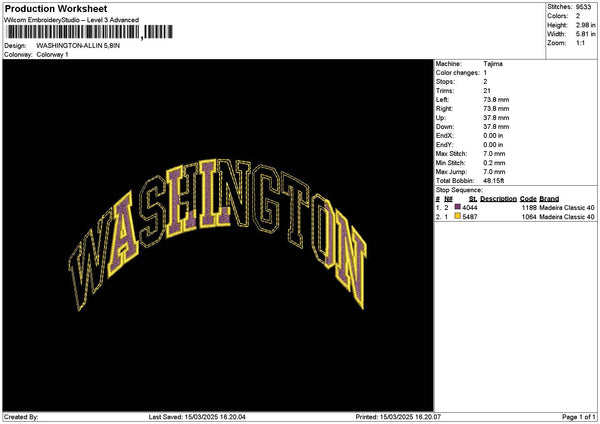Click the Stitches count 9533

click(583, 7)
